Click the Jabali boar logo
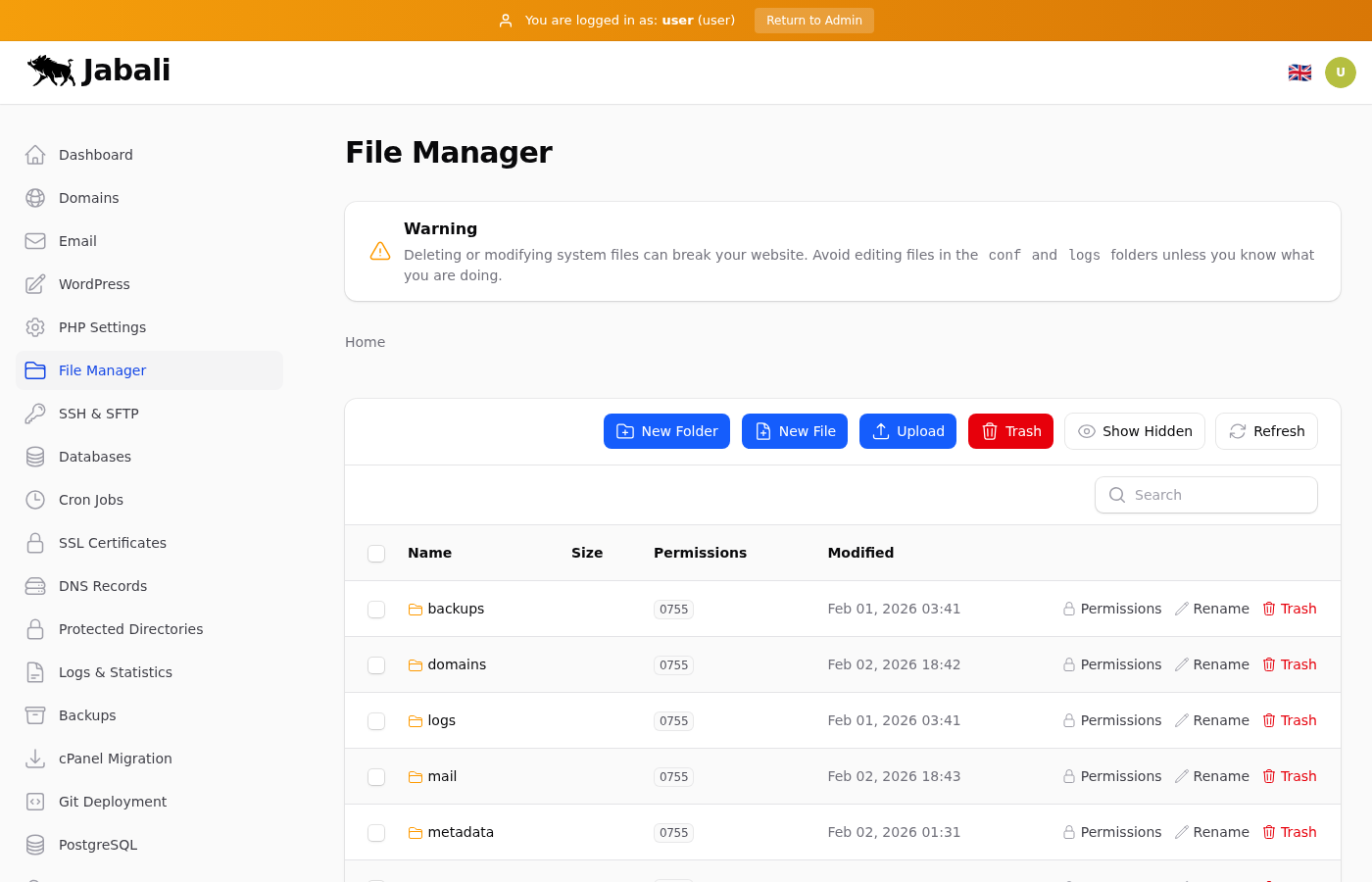The width and height of the screenshot is (1372, 882). (x=52, y=71)
